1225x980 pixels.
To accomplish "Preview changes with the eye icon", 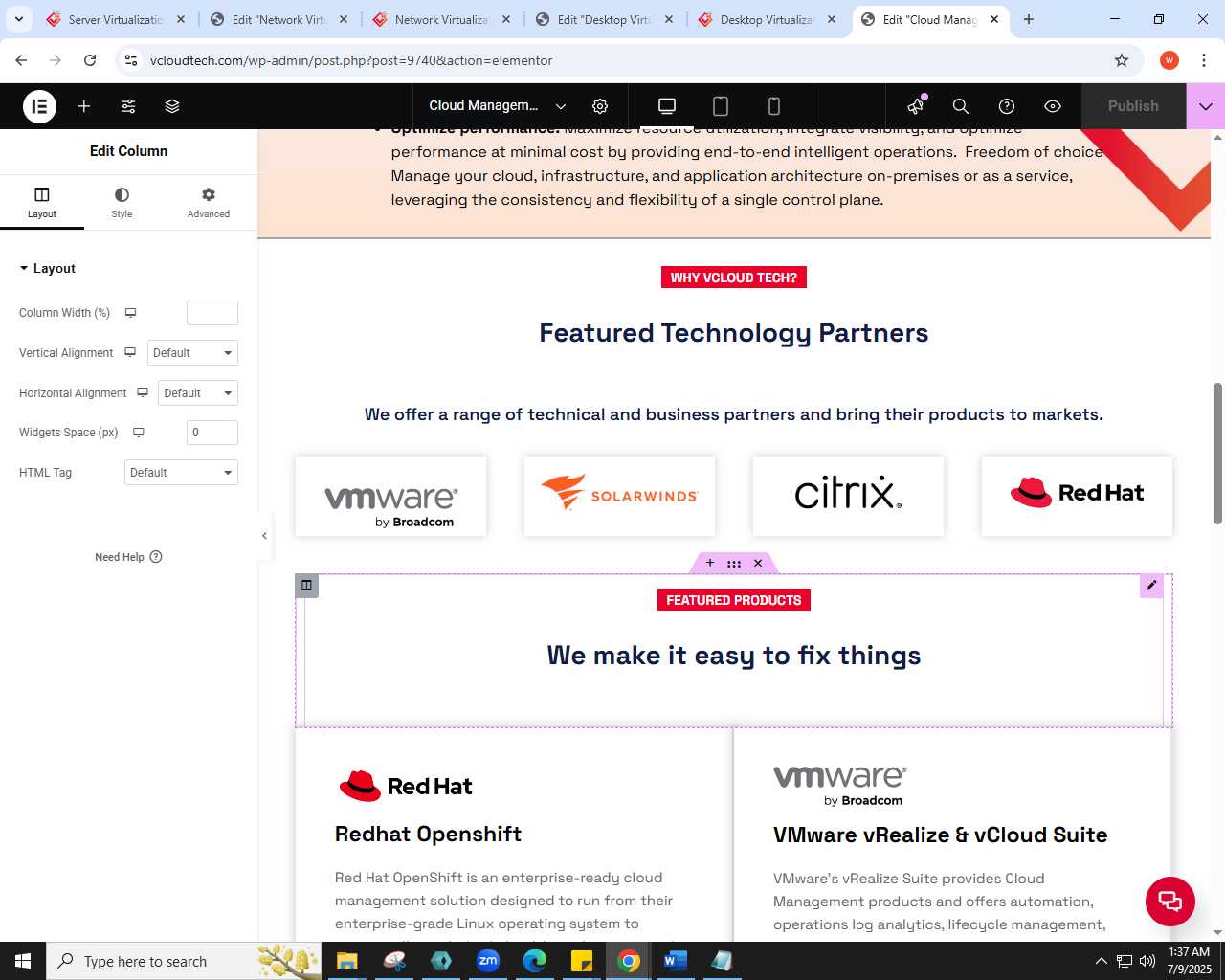I will tap(1053, 106).
